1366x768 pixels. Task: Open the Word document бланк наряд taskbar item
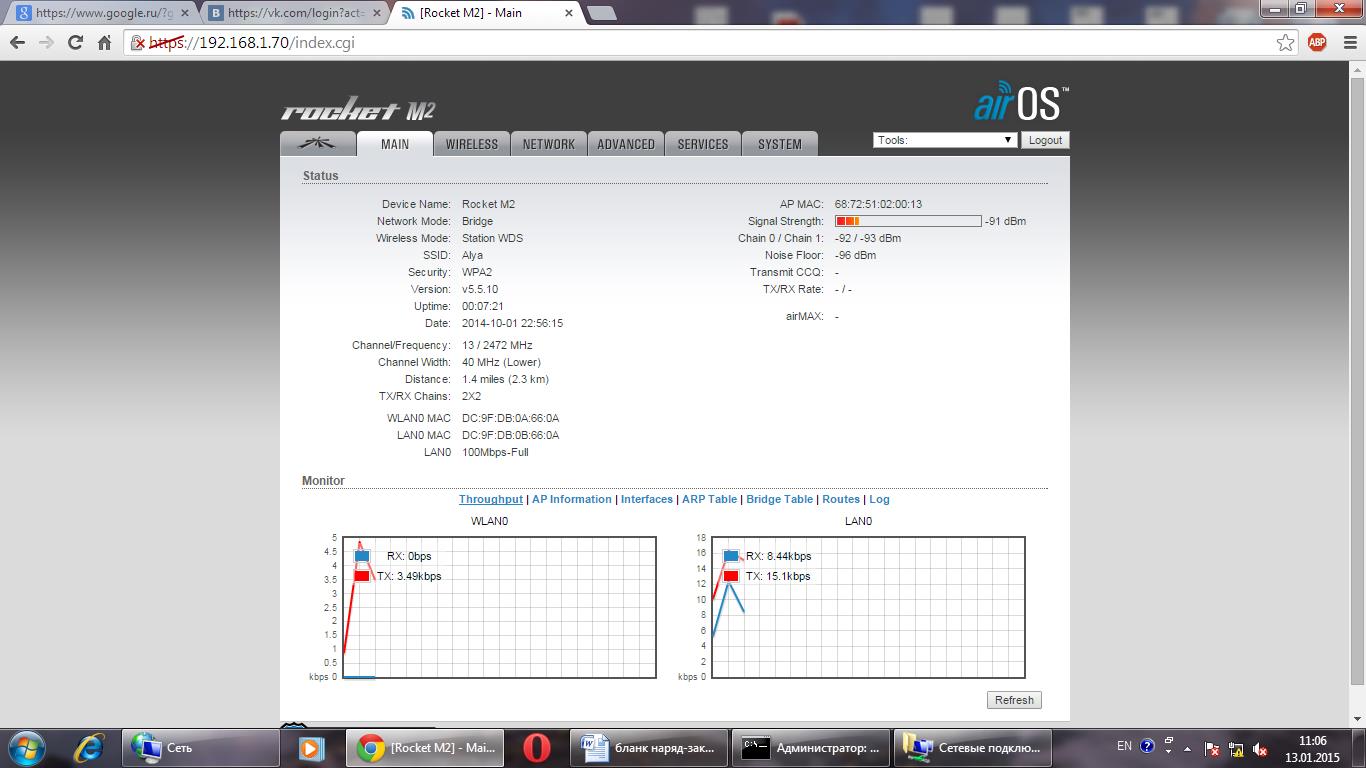650,747
